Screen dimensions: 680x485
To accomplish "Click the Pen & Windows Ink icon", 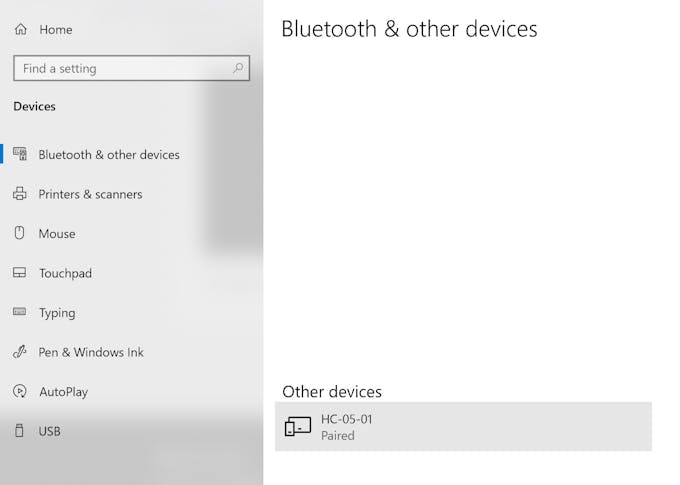I will click(x=20, y=352).
